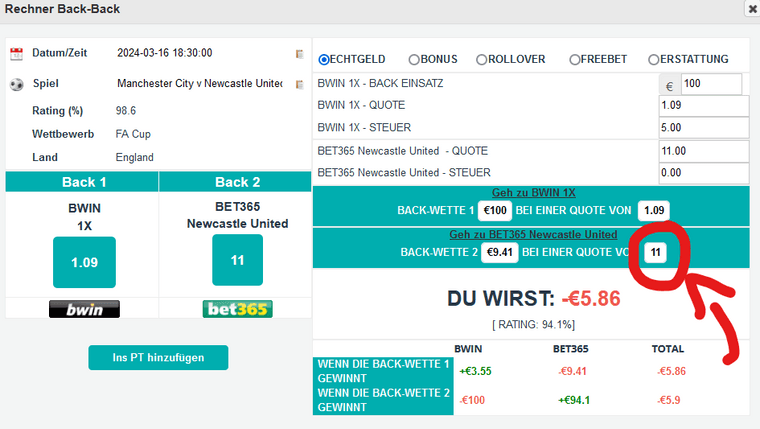Image resolution: width=760 pixels, height=429 pixels.
Task: Edit the BWIN 1X Steuer field
Action: (704, 127)
